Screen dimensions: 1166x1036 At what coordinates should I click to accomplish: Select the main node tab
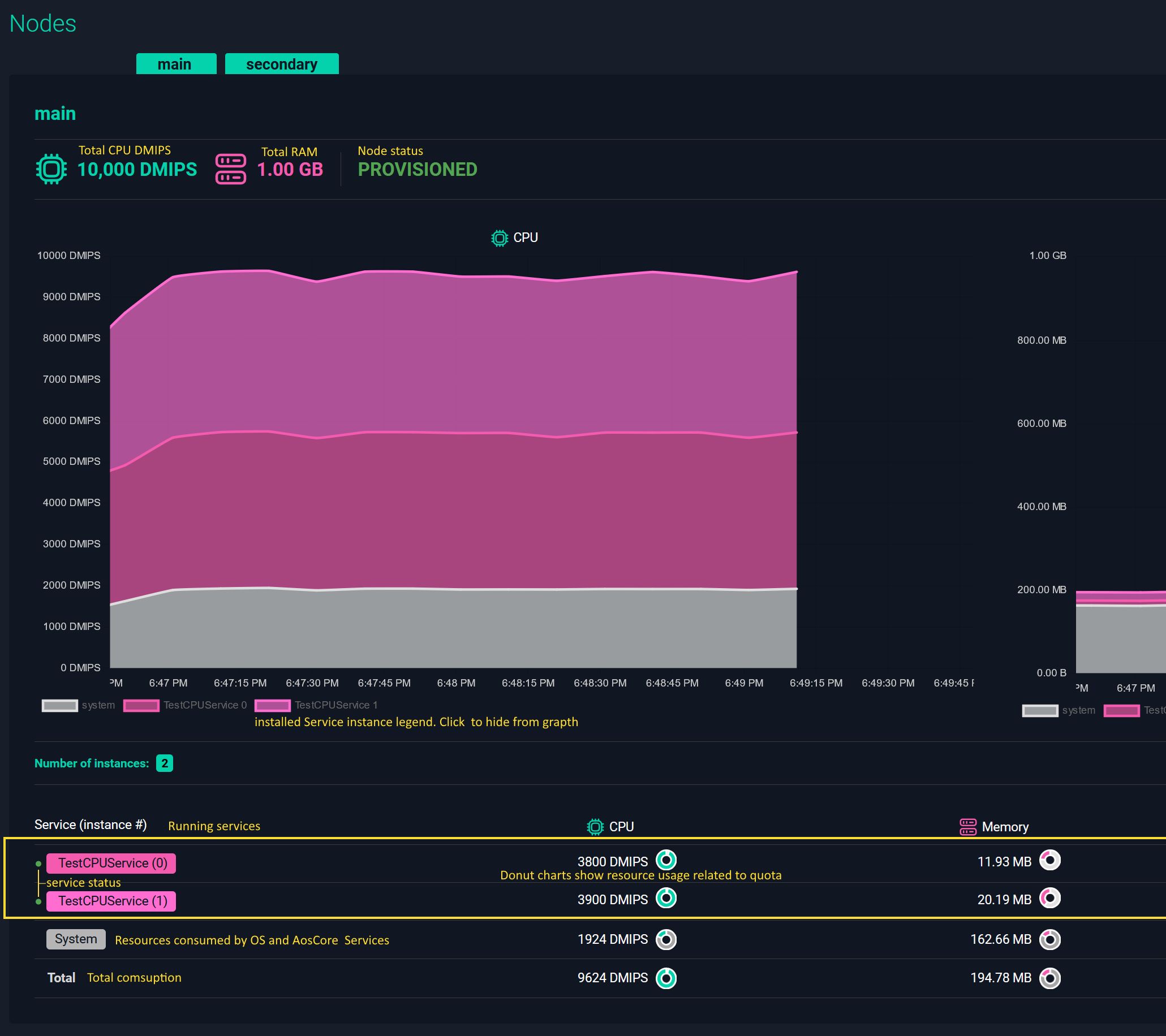tap(175, 63)
